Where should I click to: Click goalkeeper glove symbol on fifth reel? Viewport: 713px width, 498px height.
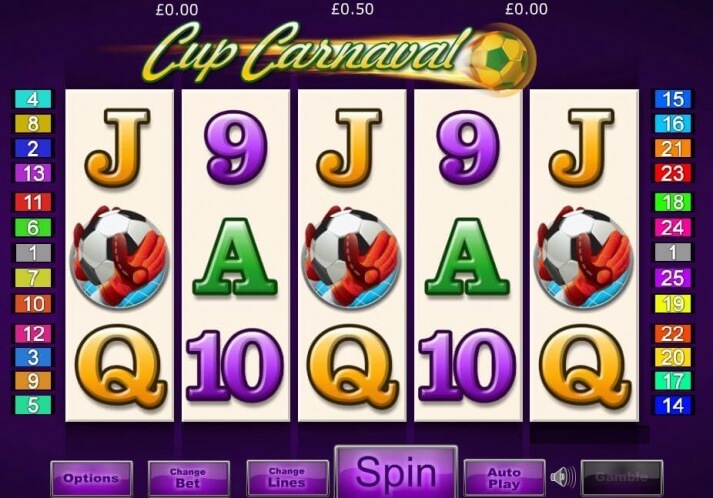584,257
